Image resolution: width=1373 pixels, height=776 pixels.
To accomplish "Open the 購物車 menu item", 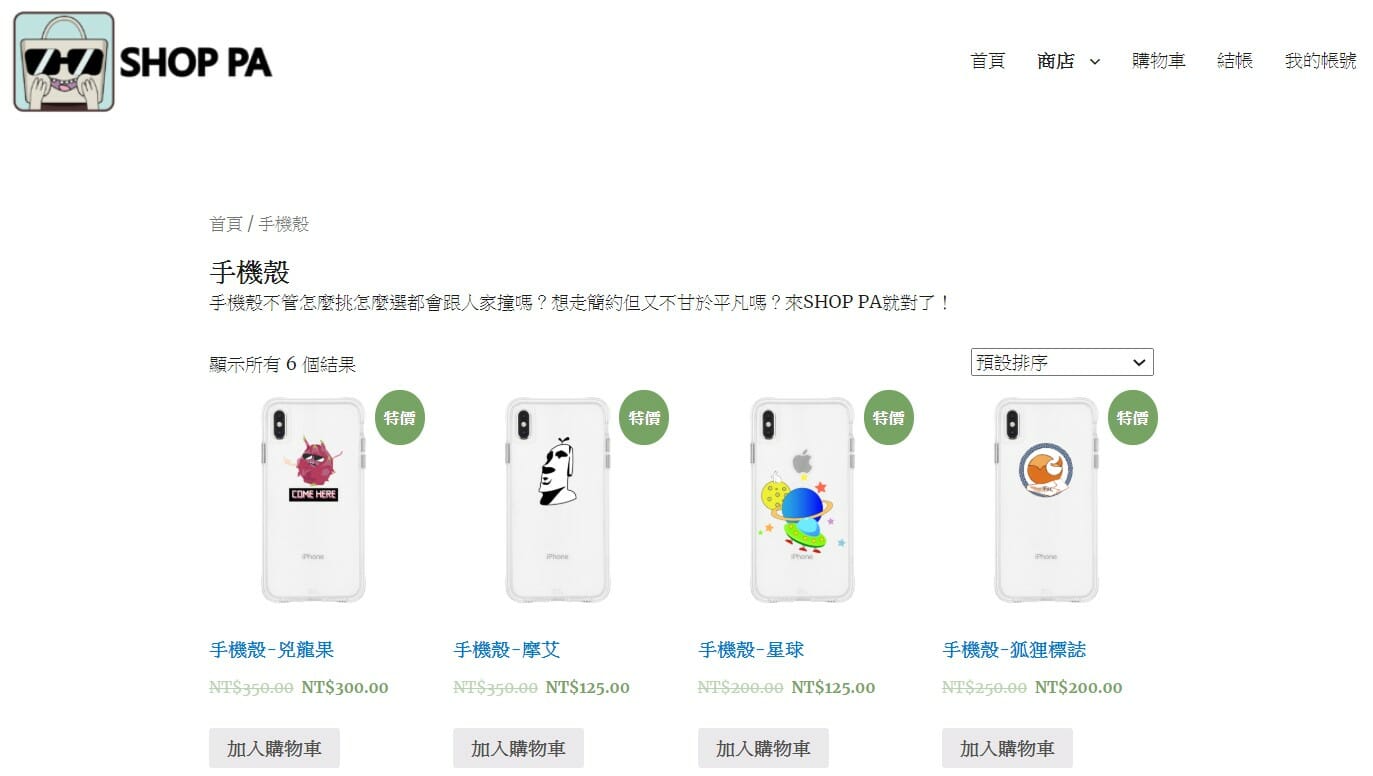I will (1159, 61).
